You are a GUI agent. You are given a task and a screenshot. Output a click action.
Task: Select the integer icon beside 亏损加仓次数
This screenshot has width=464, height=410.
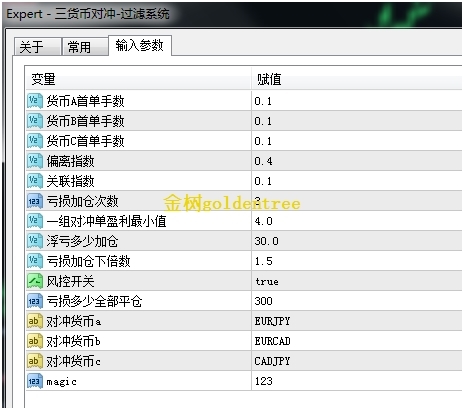pos(35,201)
